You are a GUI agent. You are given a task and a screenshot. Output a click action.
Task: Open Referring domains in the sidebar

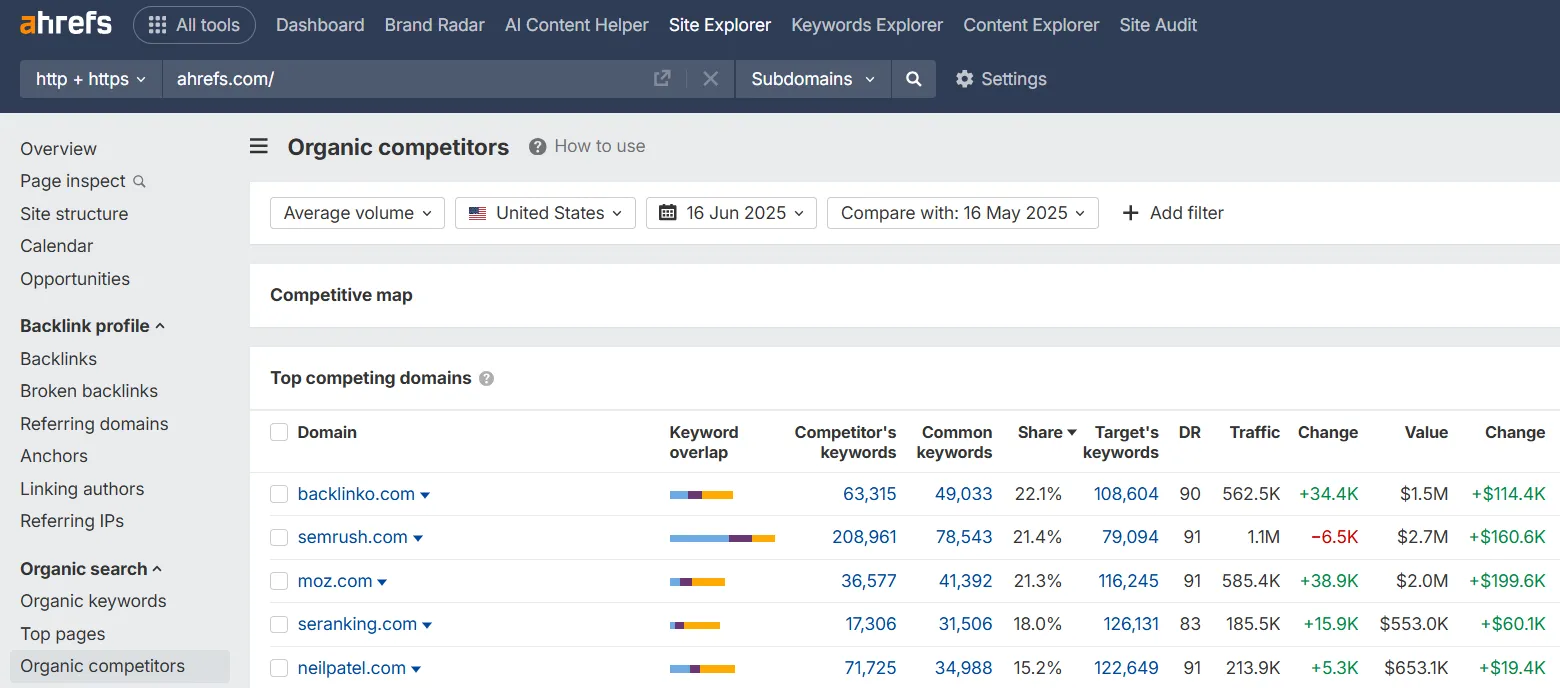coord(94,424)
